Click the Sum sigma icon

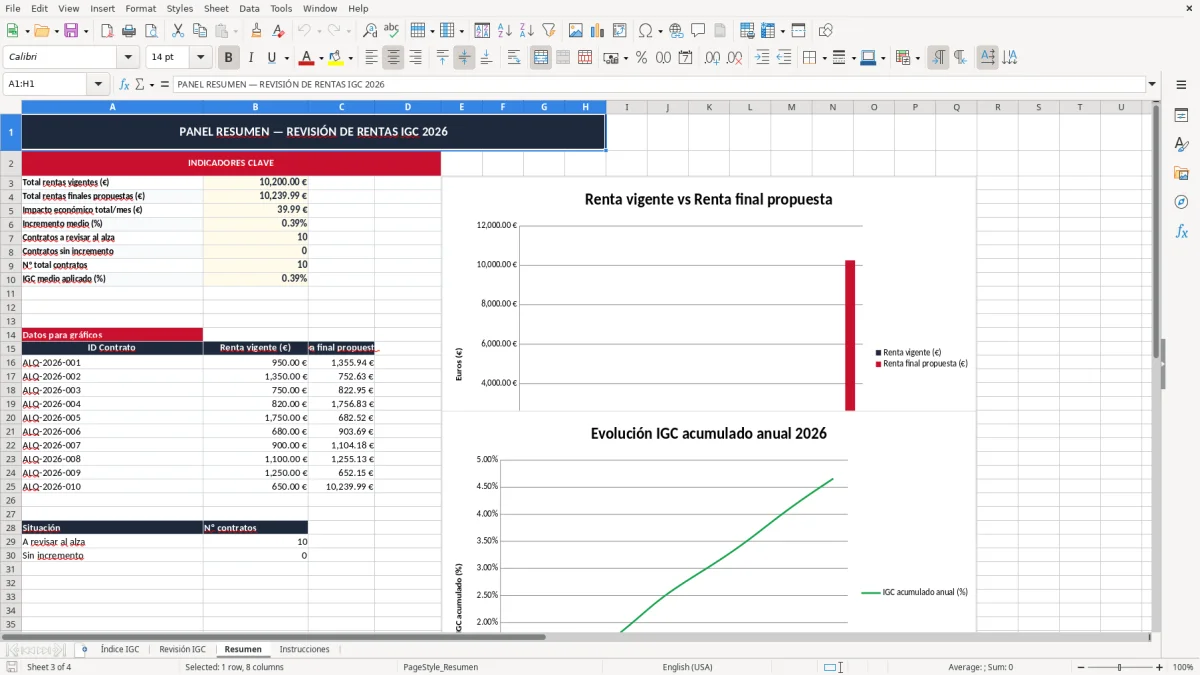coord(139,85)
